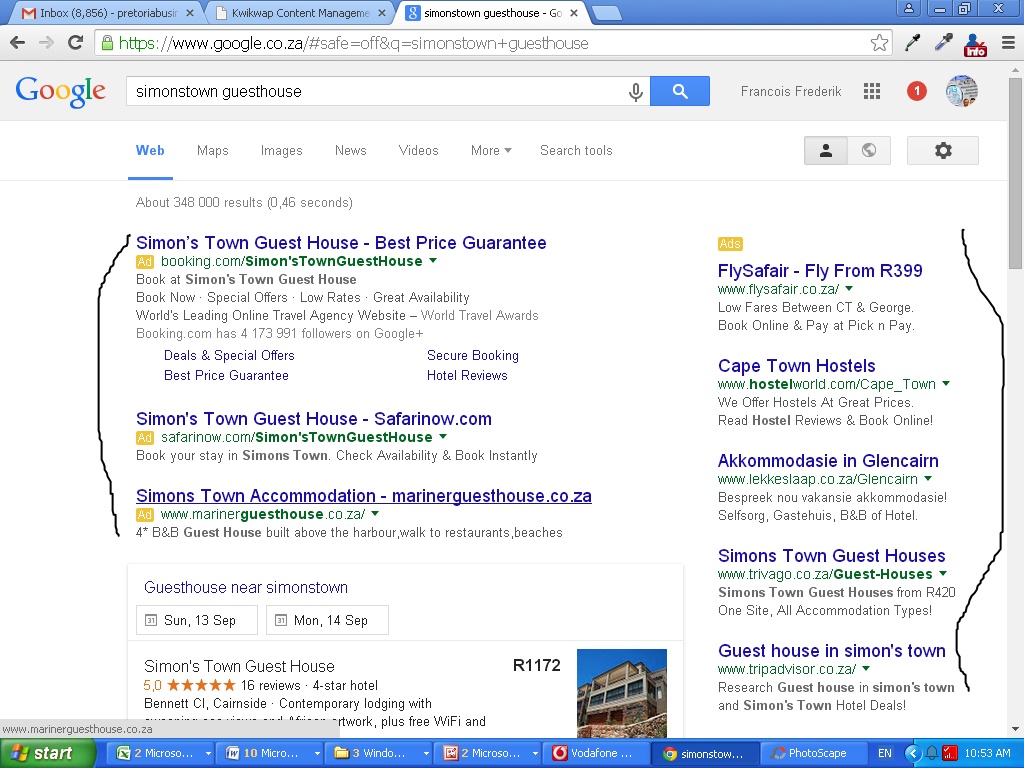Image resolution: width=1024 pixels, height=768 pixels.
Task: Expand safarinow.com ad URL dropdown arrow
Action: point(443,436)
